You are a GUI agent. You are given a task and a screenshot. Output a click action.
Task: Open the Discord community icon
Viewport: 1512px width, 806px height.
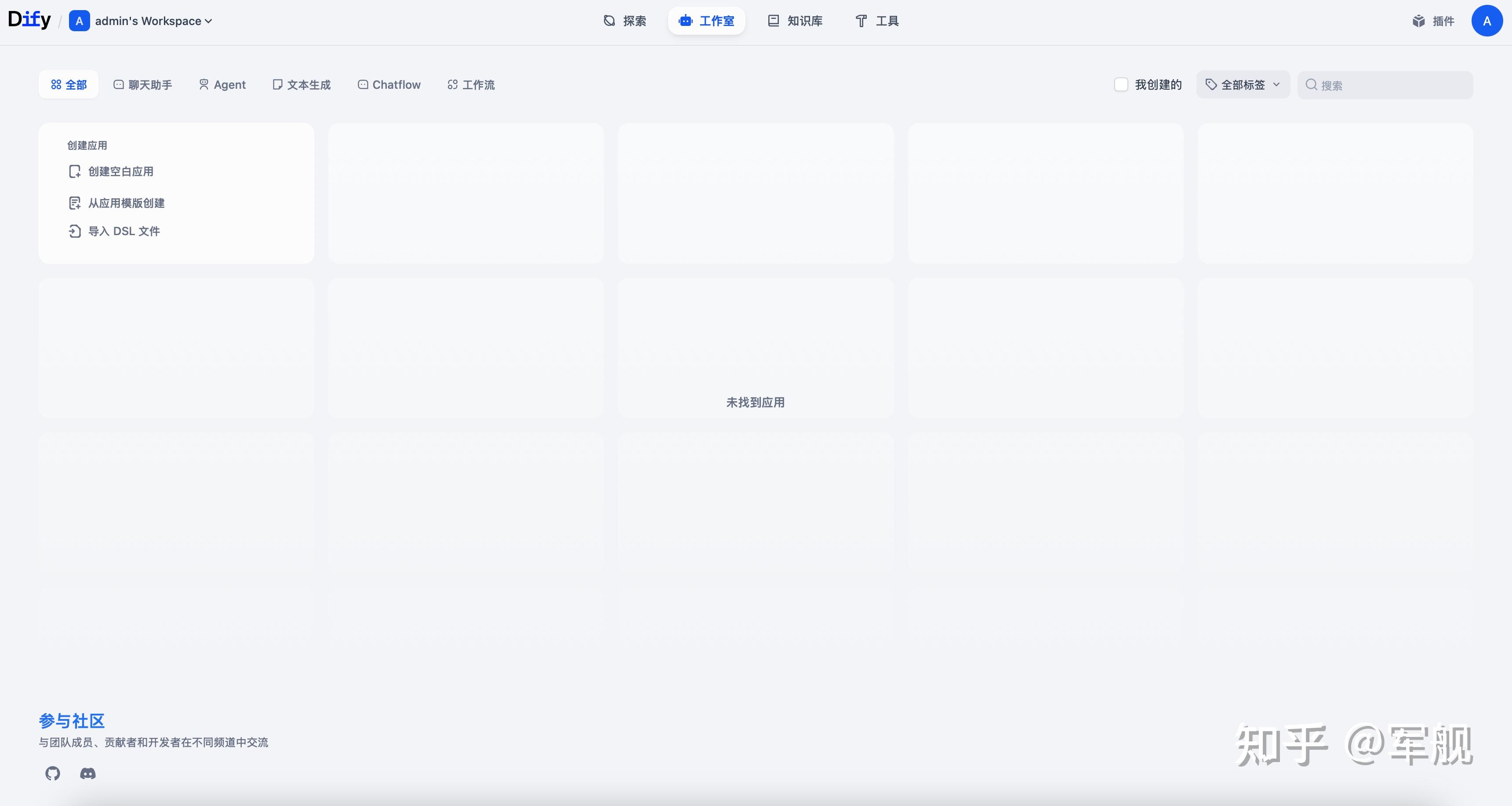(x=88, y=773)
